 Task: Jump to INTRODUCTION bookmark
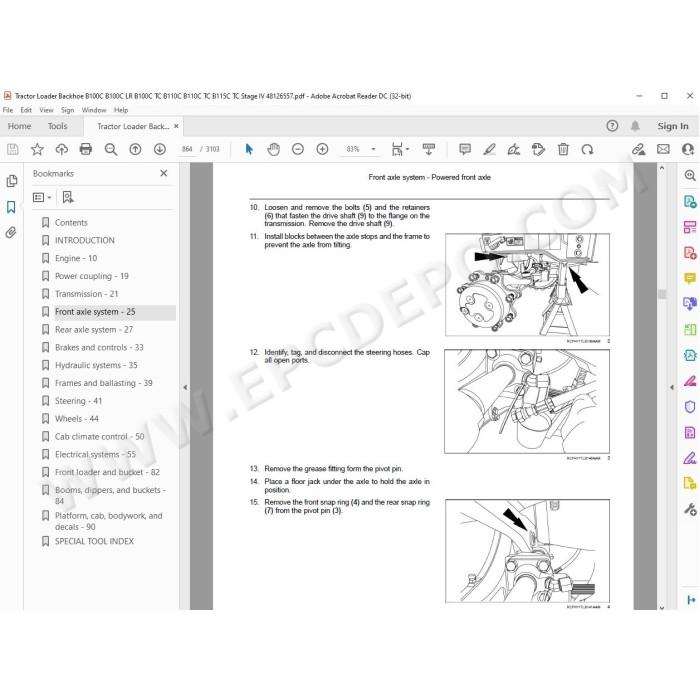tap(85, 240)
